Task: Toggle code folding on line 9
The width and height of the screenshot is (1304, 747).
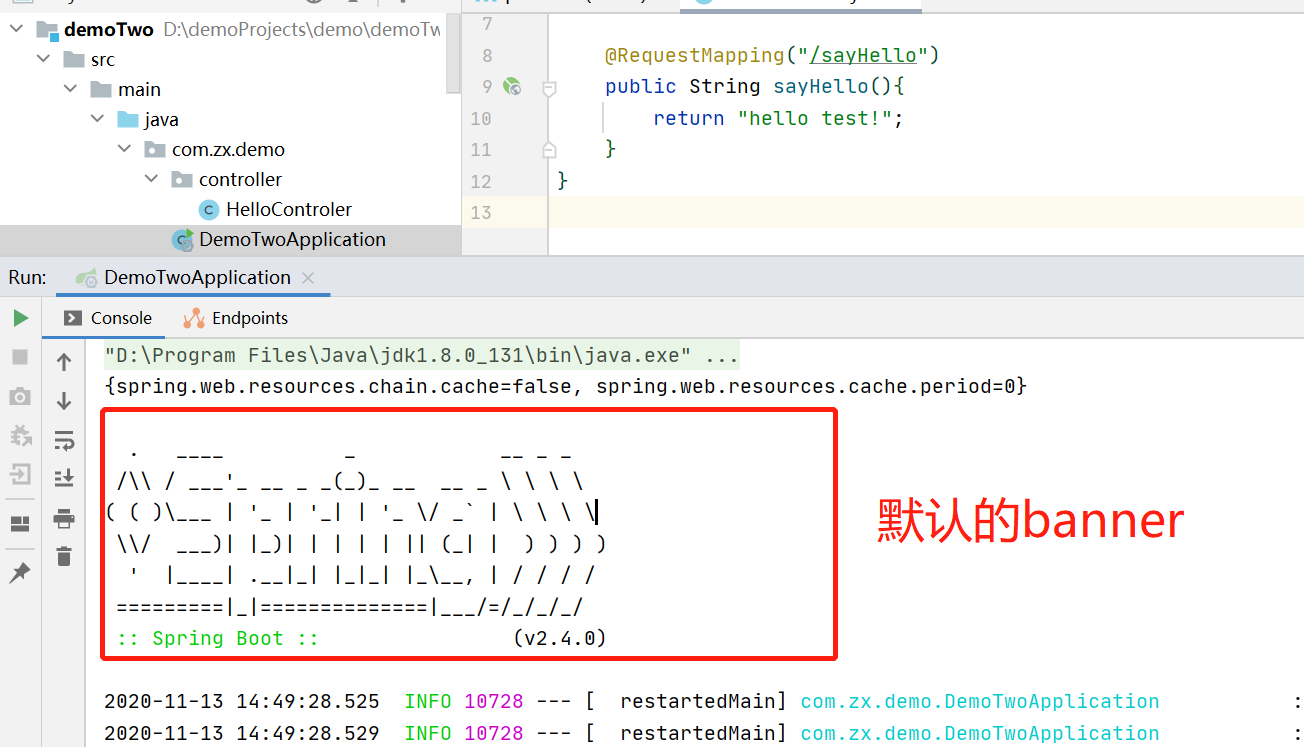Action: pyautogui.click(x=548, y=88)
